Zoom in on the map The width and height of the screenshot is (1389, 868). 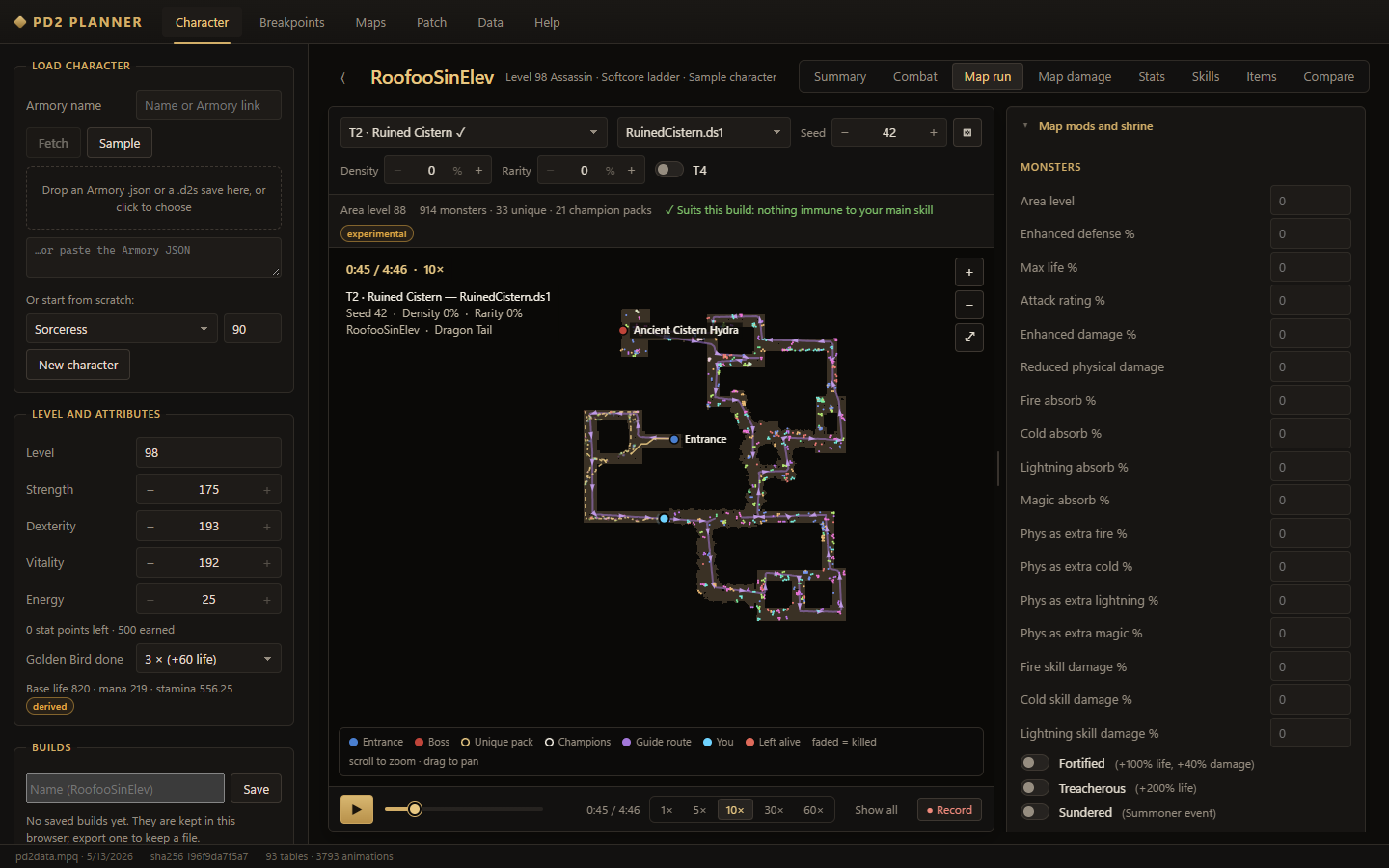point(969,273)
